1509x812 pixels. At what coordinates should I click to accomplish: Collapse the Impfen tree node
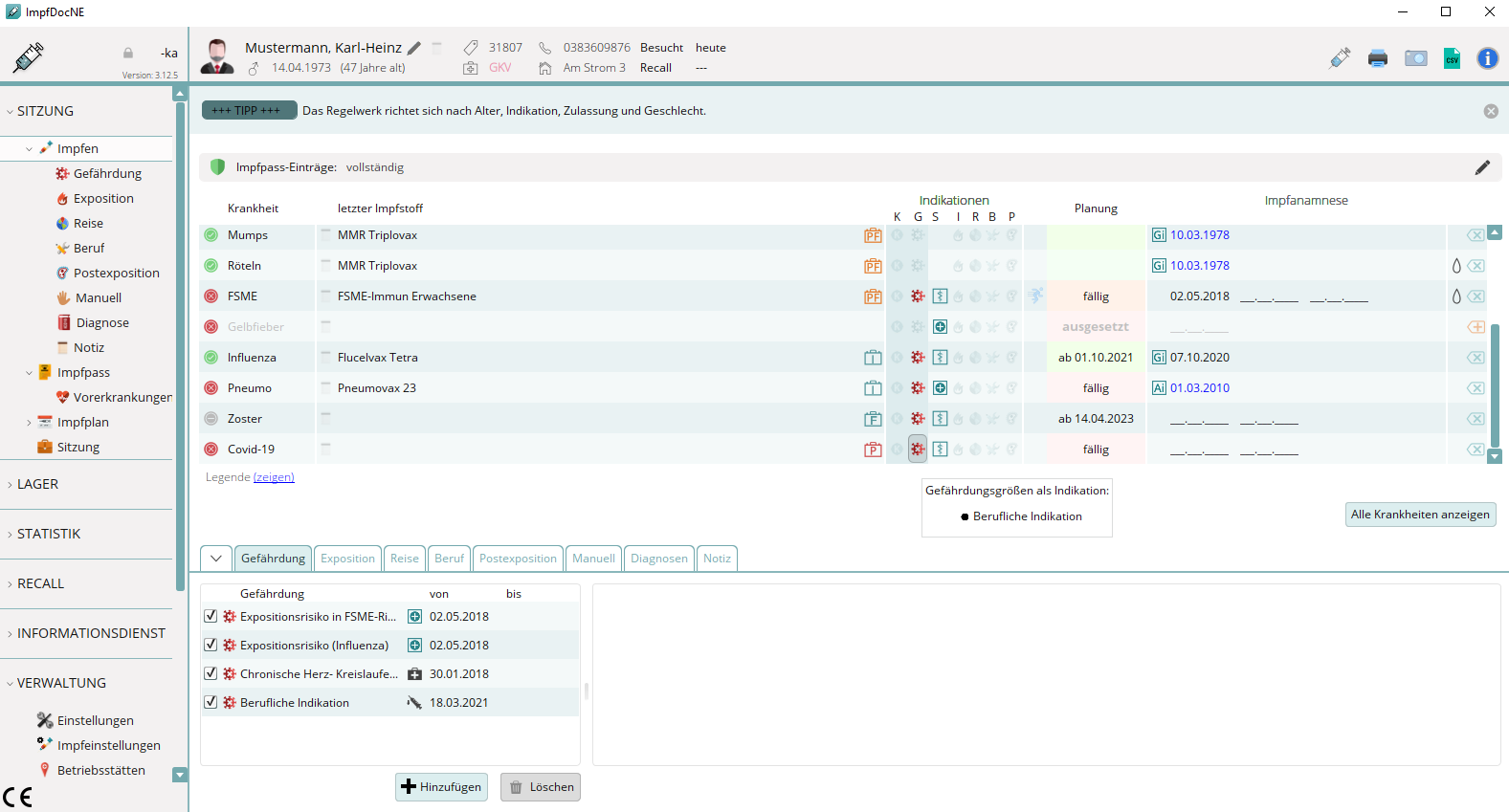(x=29, y=149)
